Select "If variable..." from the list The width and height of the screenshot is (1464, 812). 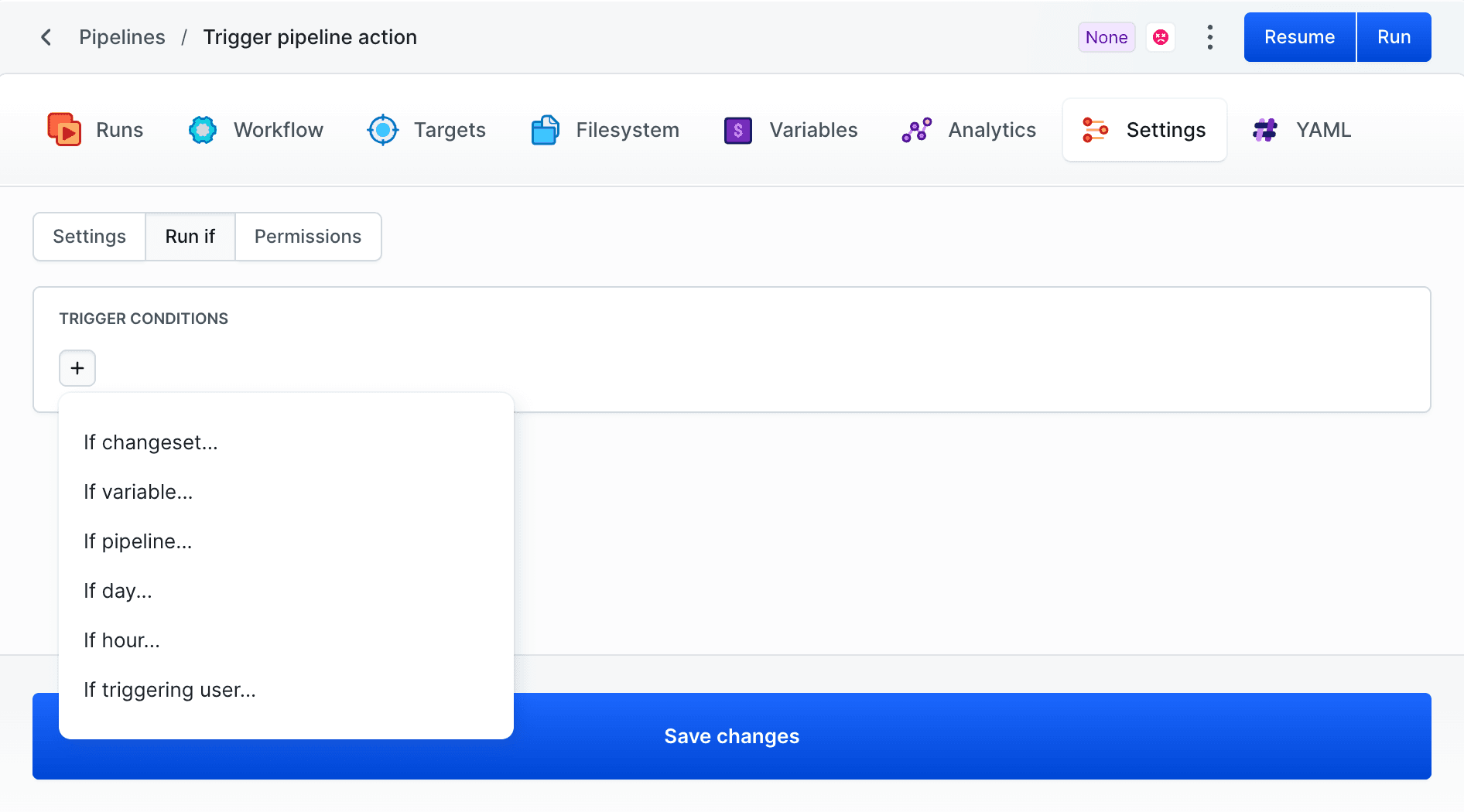coord(139,492)
